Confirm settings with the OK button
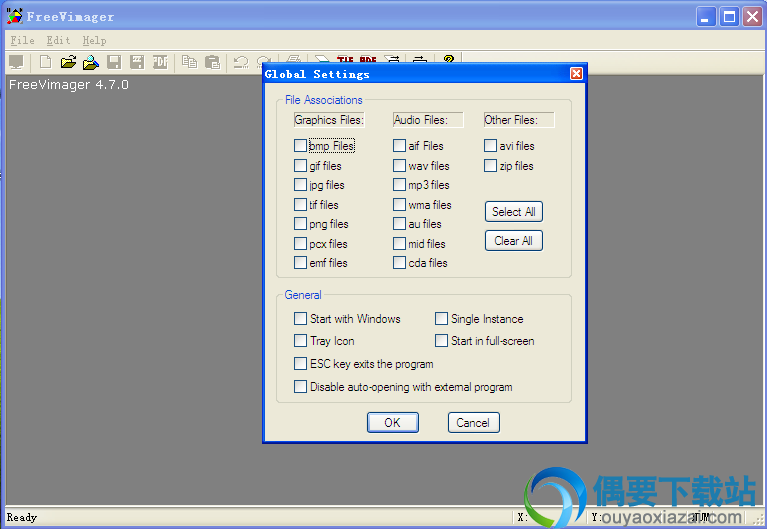This screenshot has width=767, height=529. [x=392, y=422]
